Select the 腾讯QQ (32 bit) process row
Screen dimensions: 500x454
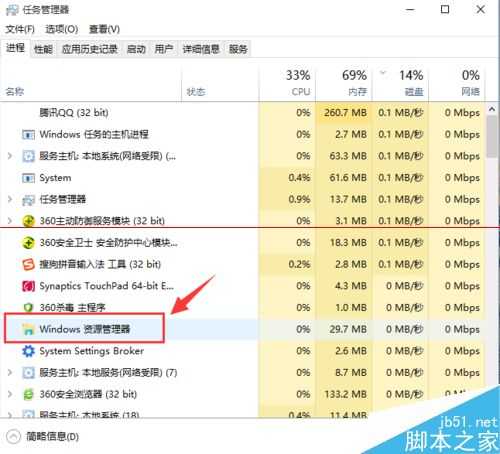click(x=243, y=113)
